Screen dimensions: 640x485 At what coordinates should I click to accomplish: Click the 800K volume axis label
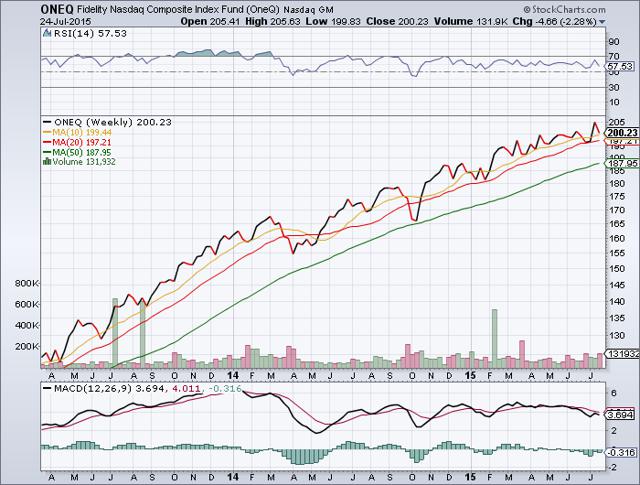click(x=27, y=283)
